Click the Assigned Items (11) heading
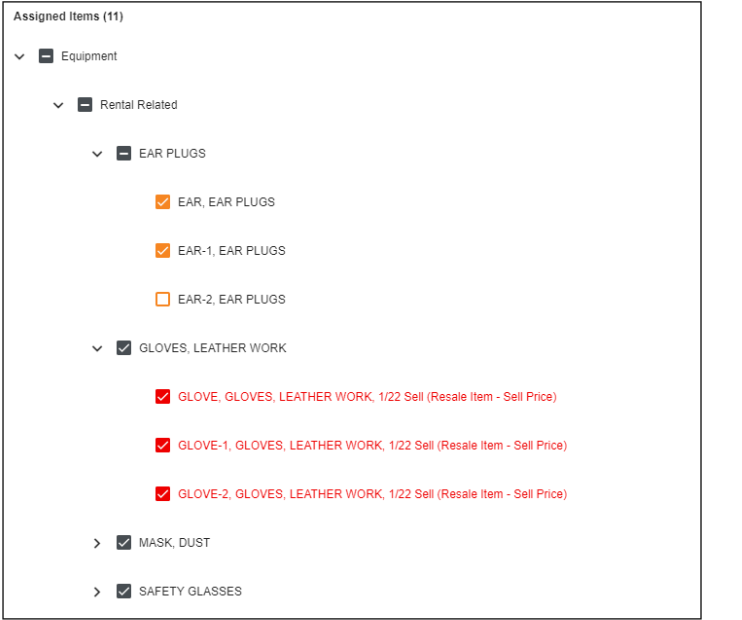This screenshot has width=742, height=620. [x=68, y=17]
